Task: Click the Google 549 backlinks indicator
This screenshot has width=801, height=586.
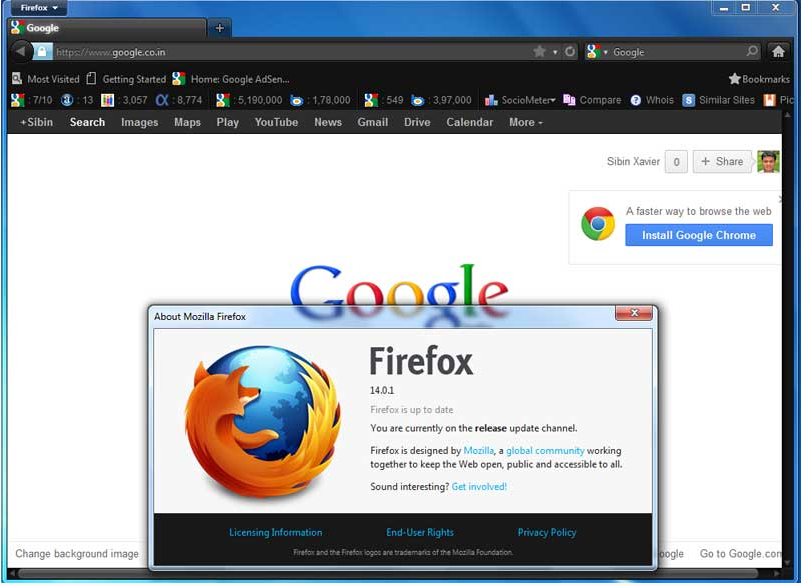Action: tap(384, 100)
